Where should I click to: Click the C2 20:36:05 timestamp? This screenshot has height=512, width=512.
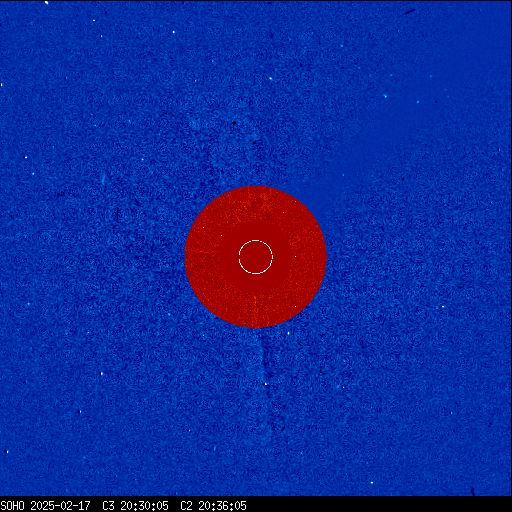(x=213, y=505)
